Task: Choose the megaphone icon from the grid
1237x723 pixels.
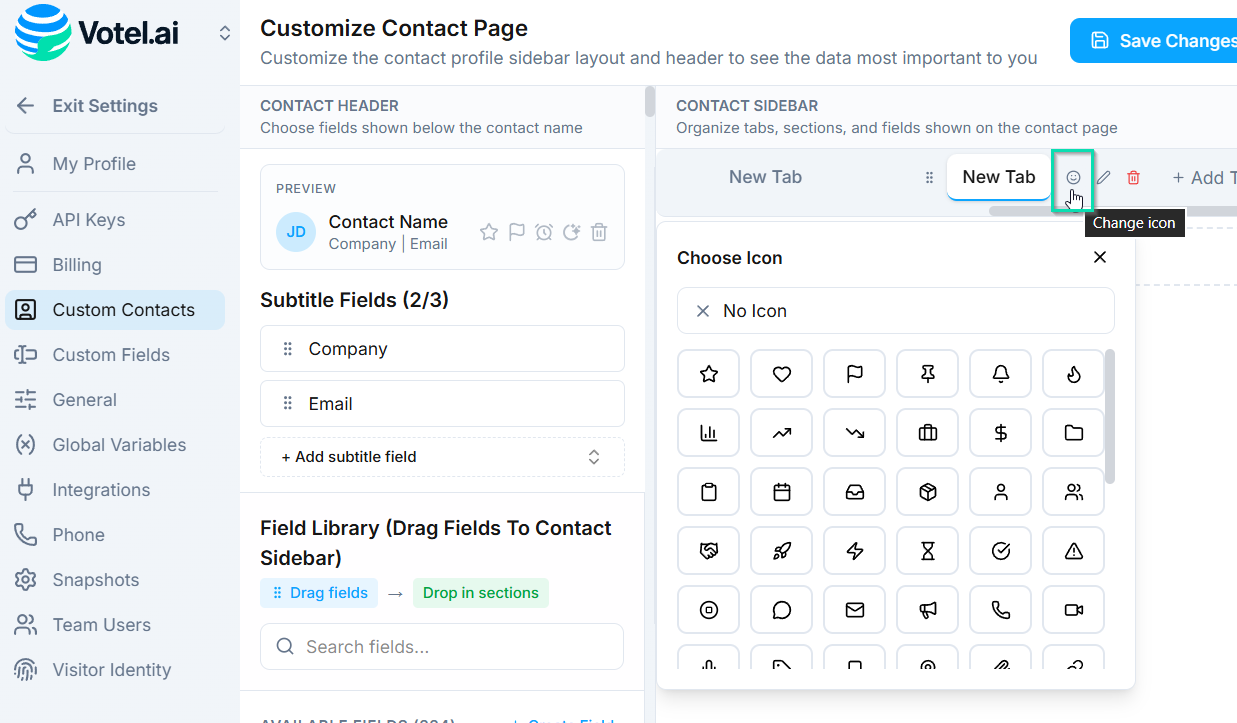Action: pos(927,610)
